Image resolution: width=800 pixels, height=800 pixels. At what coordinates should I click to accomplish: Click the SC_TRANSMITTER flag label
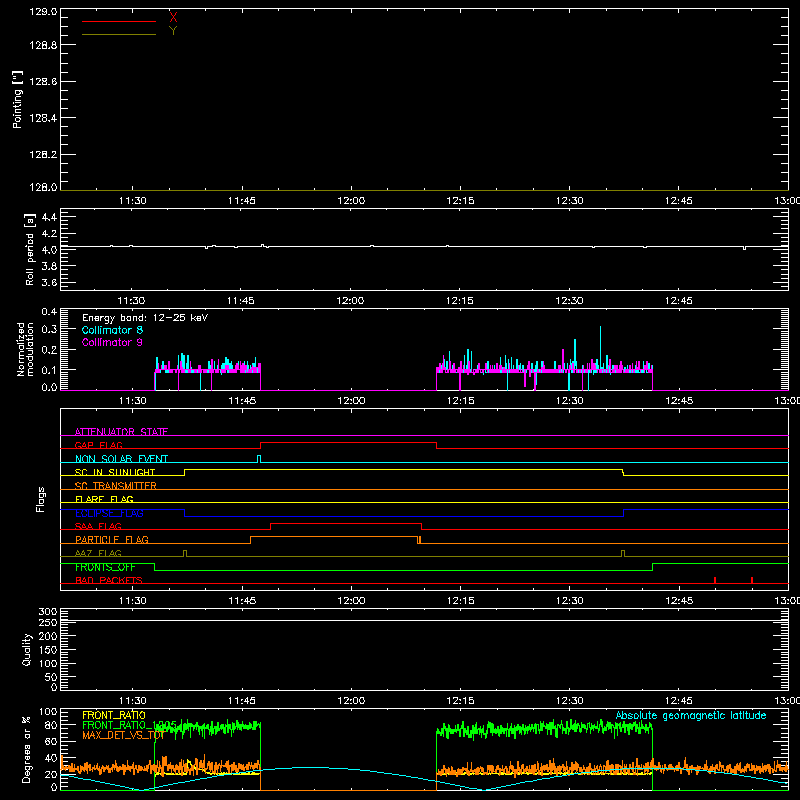tap(116, 486)
